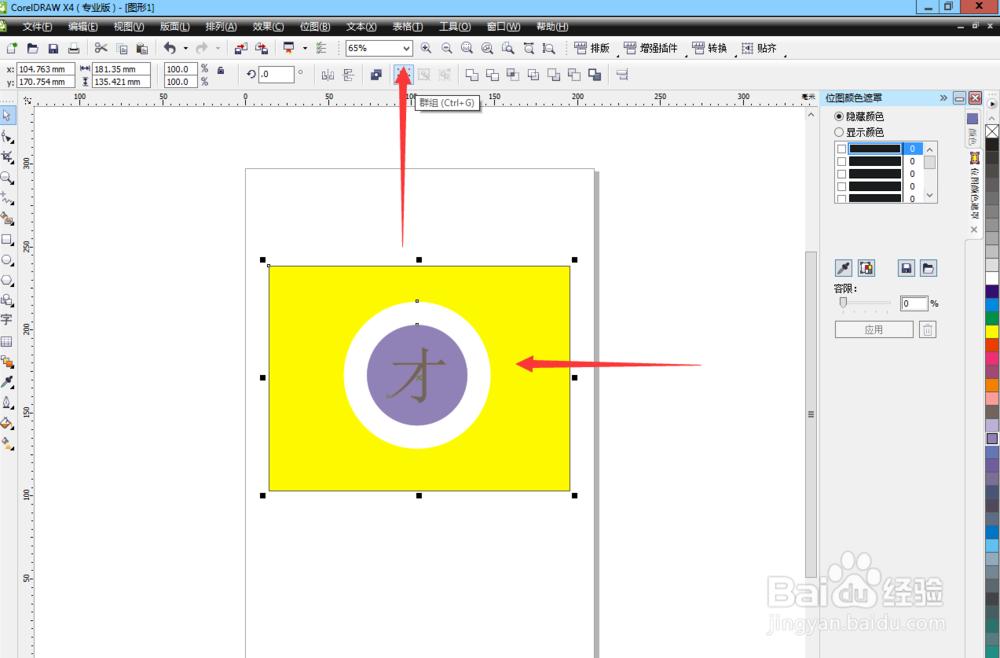Click the 贴齐 toolbar button
Viewport: 1000px width, 658px height.
(759, 48)
